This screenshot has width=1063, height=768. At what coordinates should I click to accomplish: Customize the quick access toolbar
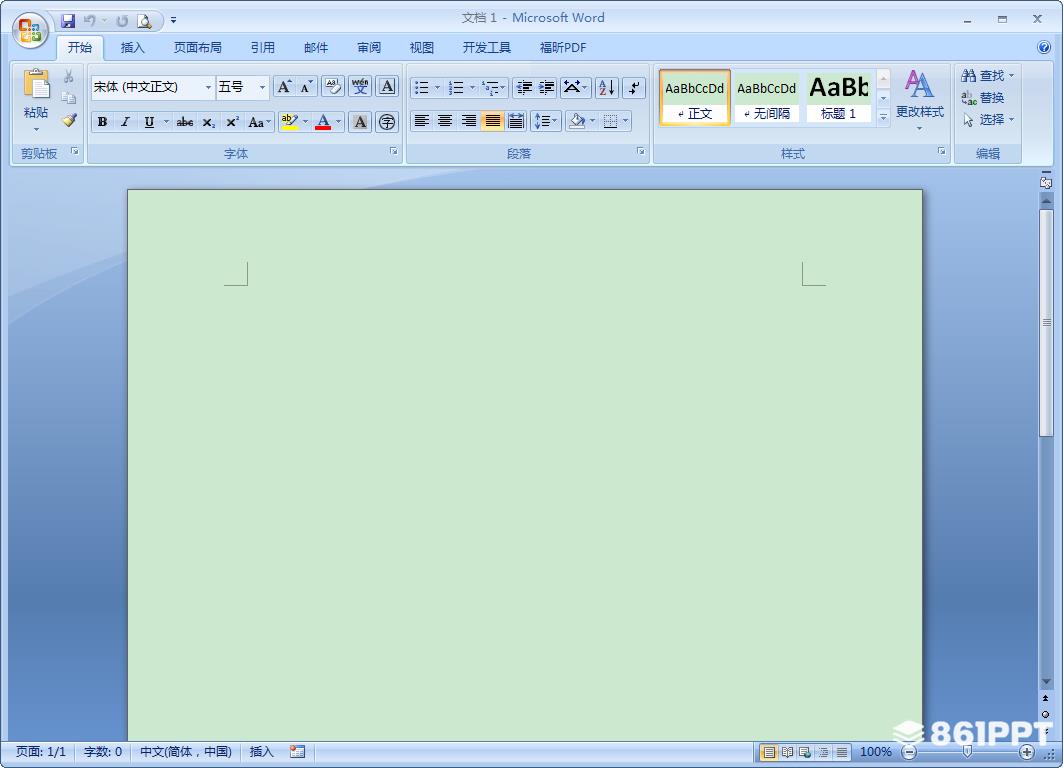(174, 21)
